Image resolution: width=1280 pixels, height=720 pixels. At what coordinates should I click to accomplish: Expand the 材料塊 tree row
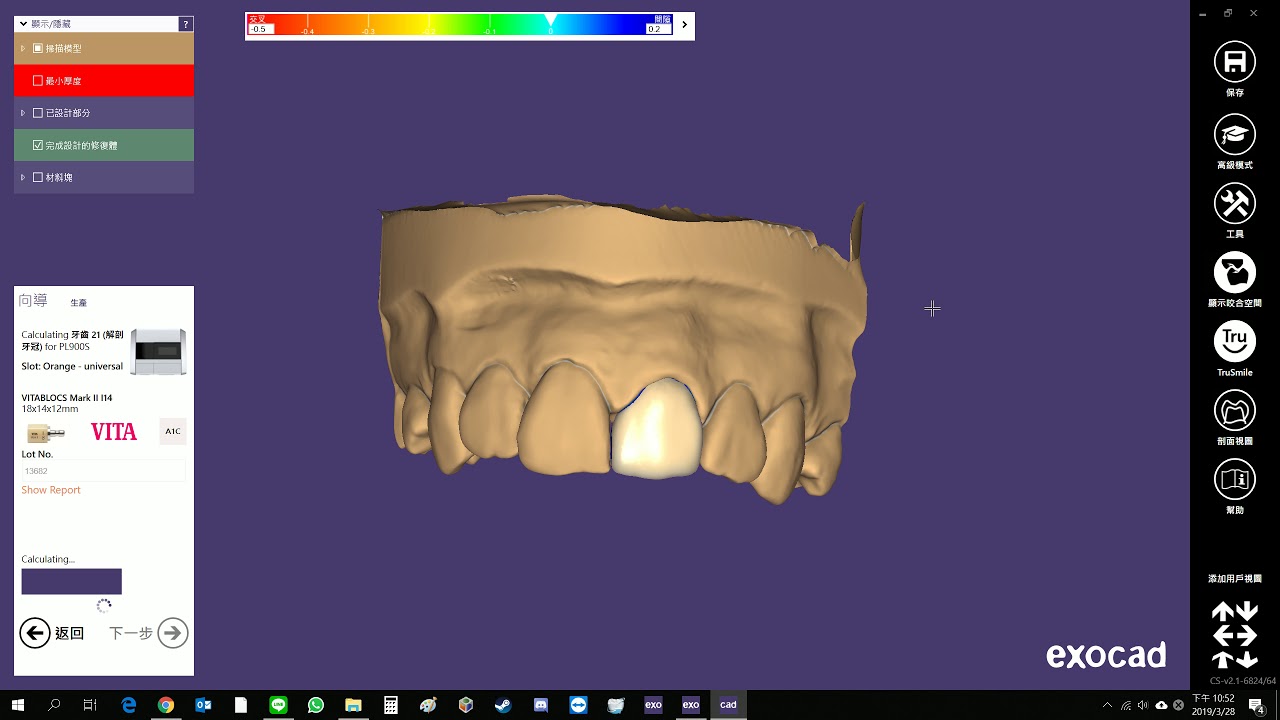(x=23, y=177)
